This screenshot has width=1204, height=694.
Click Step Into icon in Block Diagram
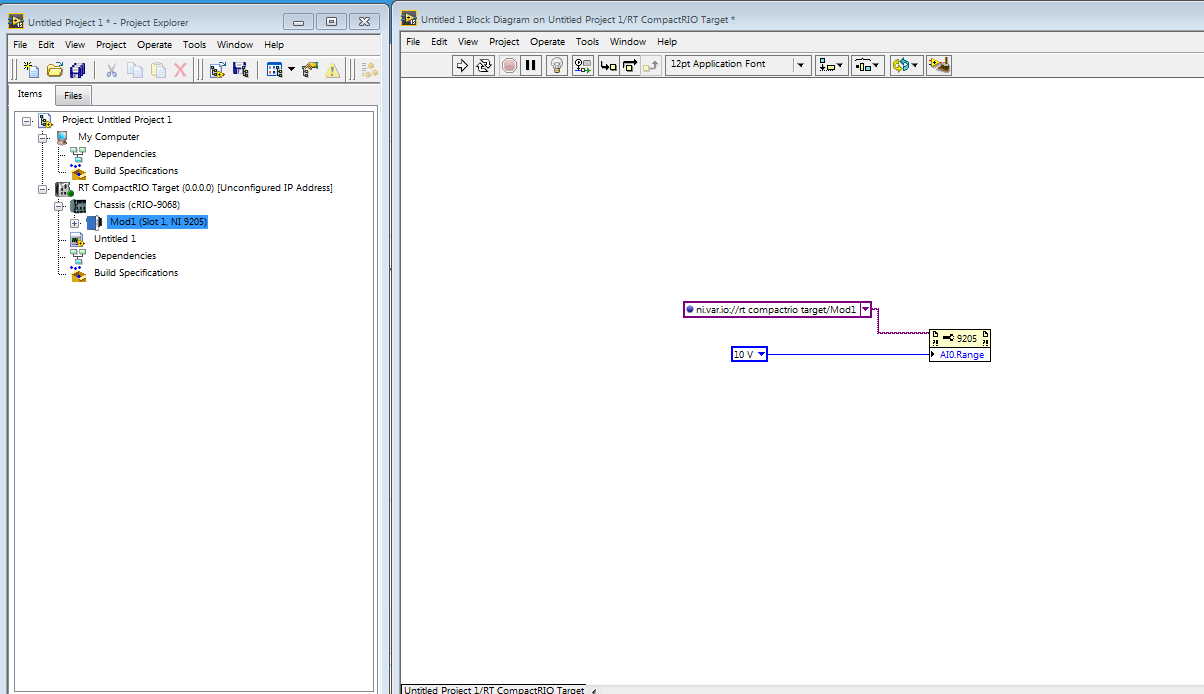click(x=608, y=65)
